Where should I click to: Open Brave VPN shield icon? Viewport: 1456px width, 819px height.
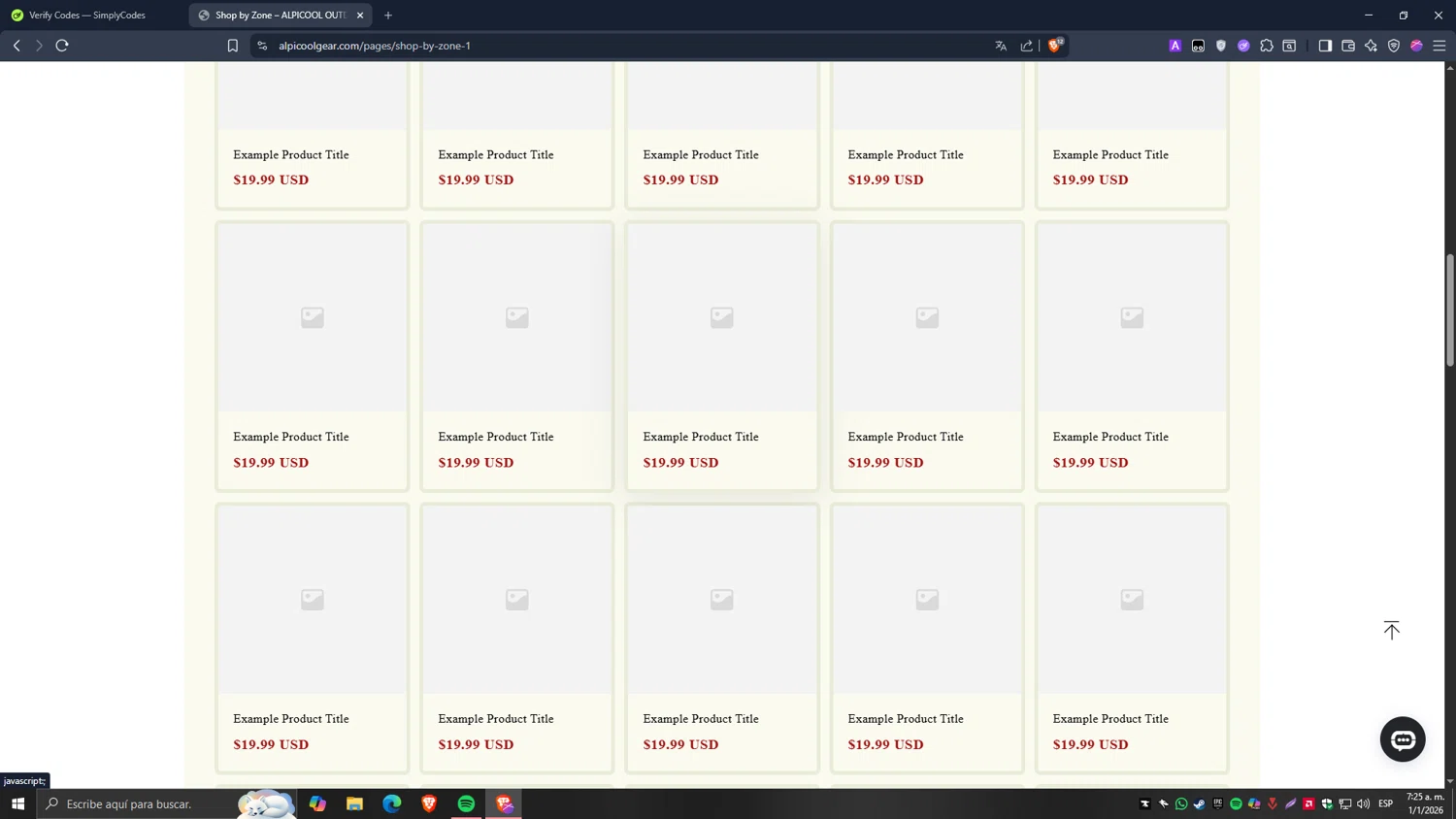tap(1394, 46)
